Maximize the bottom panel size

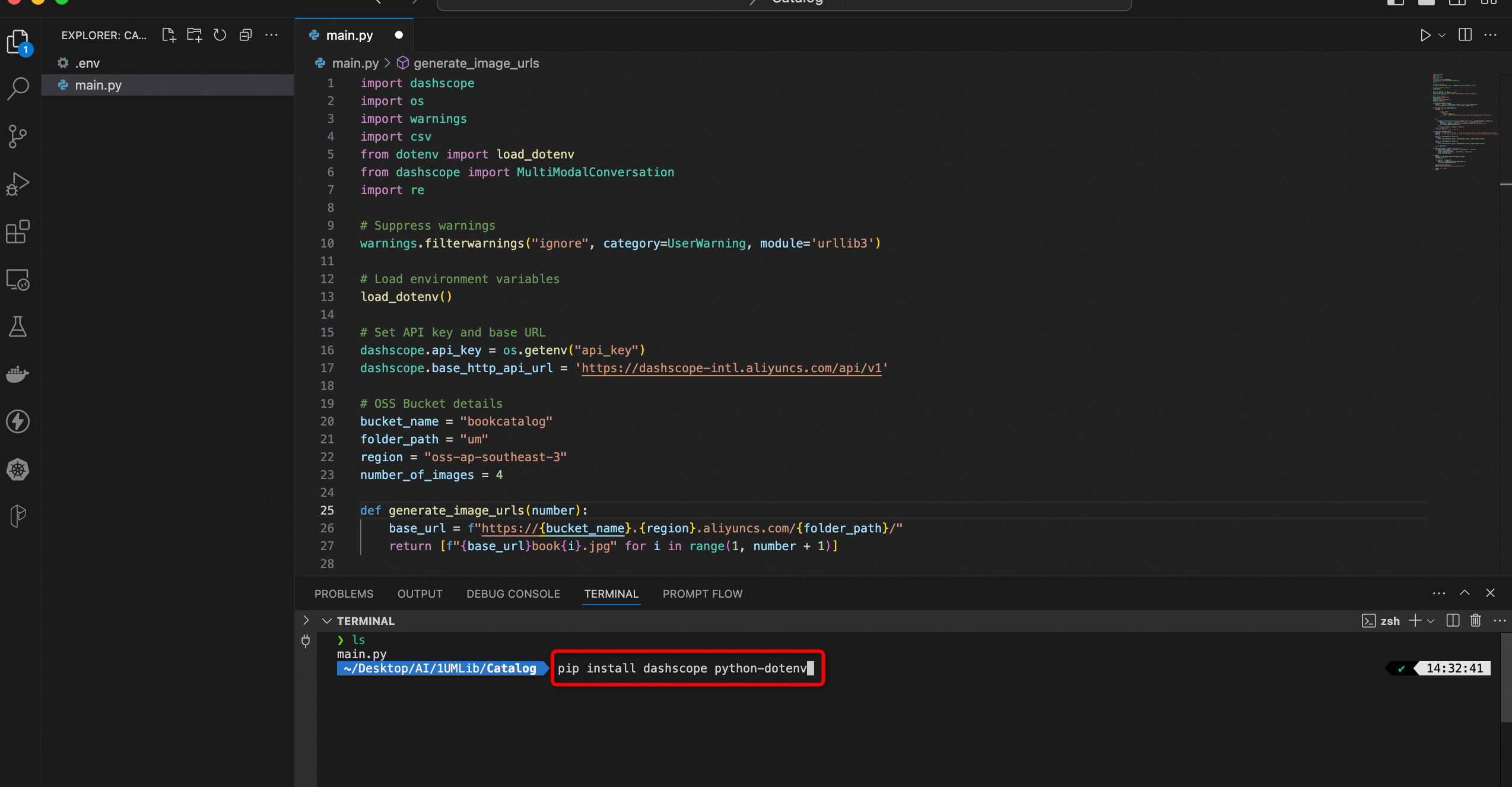(1465, 593)
